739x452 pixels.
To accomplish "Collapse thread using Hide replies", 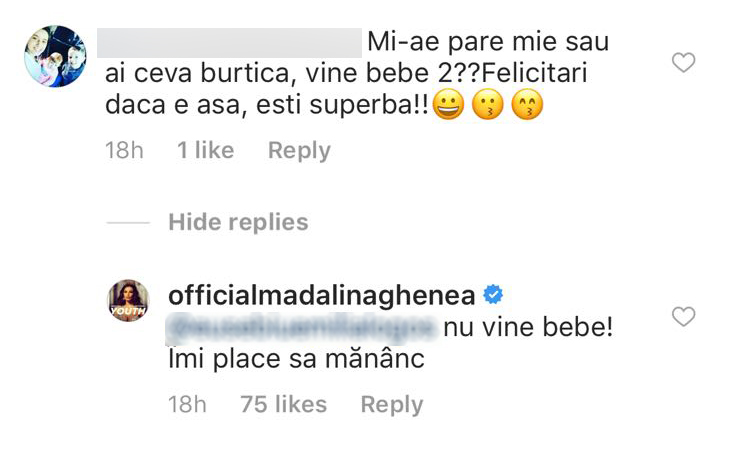I will 237,222.
